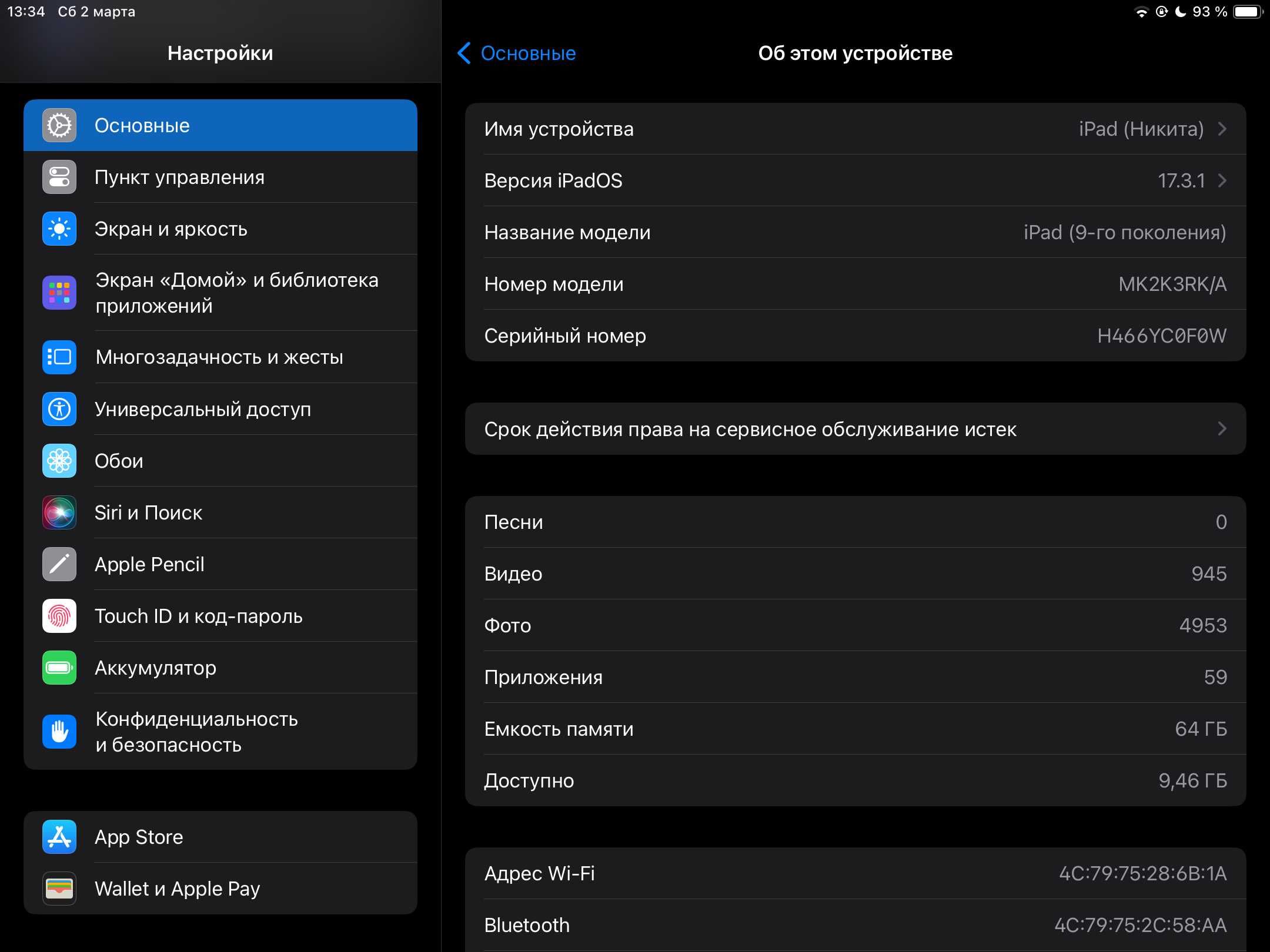Image resolution: width=1270 pixels, height=952 pixels.
Task: Tap the blue back arrow icon
Action: 464,53
